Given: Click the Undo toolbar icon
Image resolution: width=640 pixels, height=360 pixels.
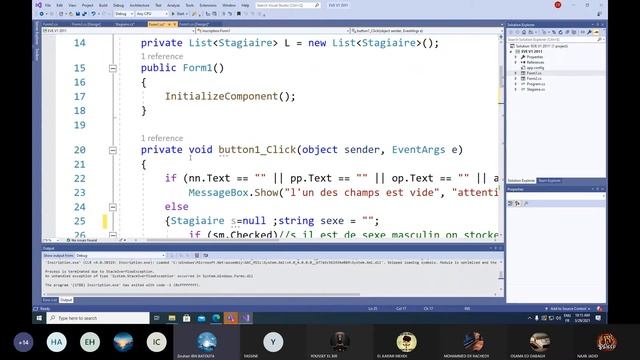Looking at the screenshot, I should tap(93, 14).
